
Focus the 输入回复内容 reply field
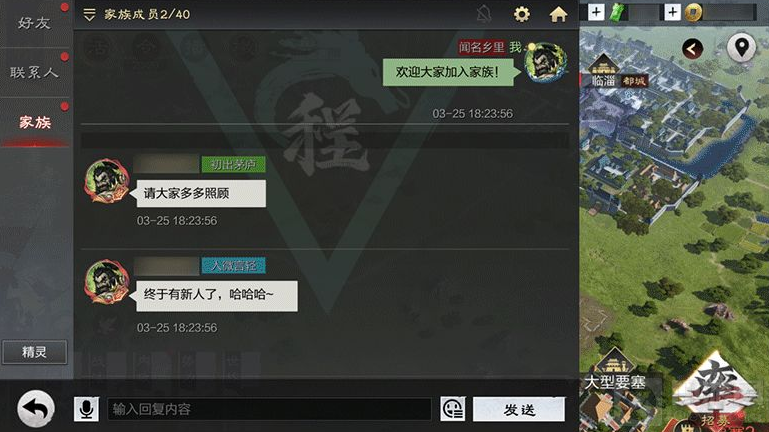click(x=269, y=409)
